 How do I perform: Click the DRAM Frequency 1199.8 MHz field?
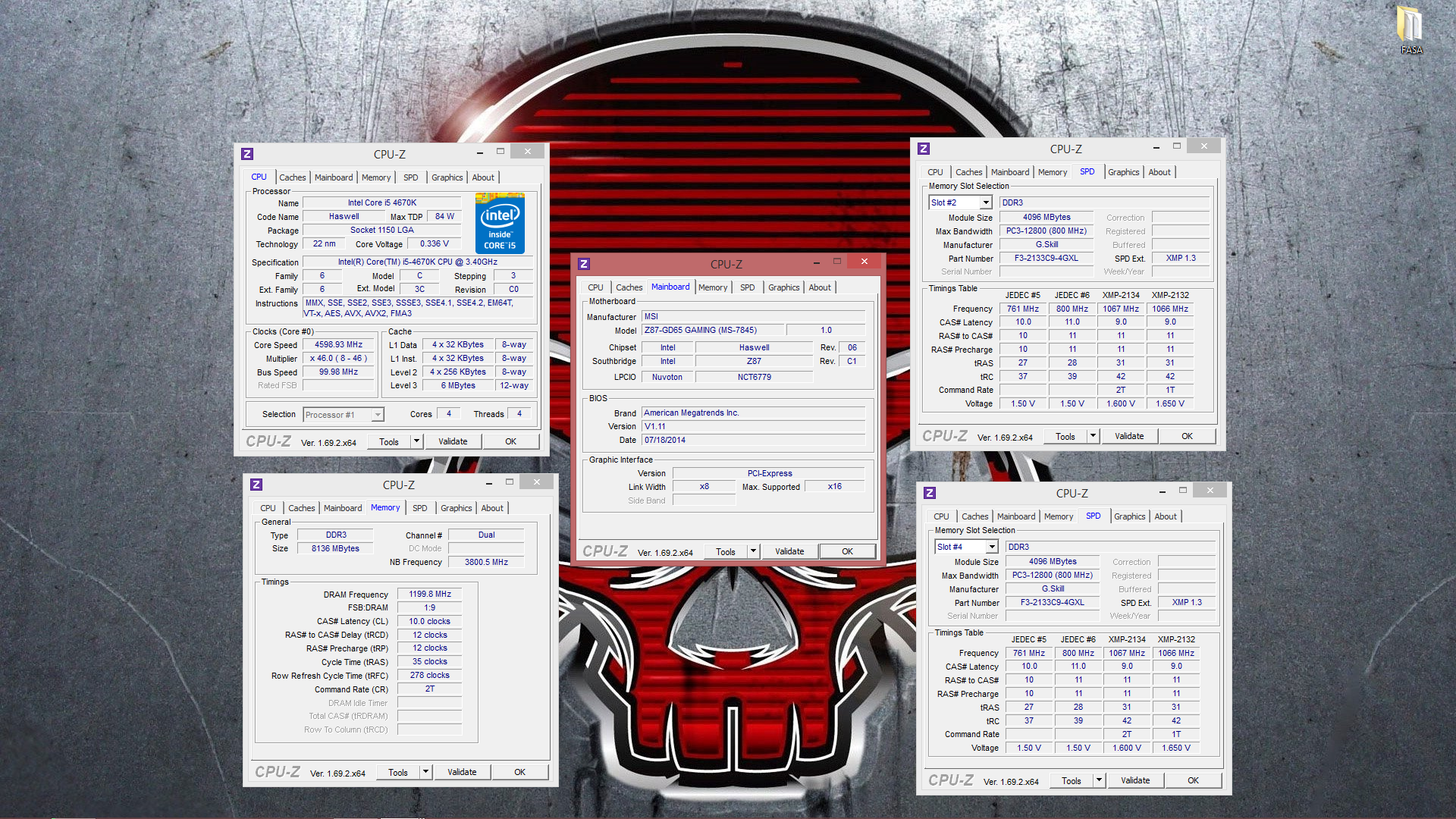pyautogui.click(x=430, y=594)
